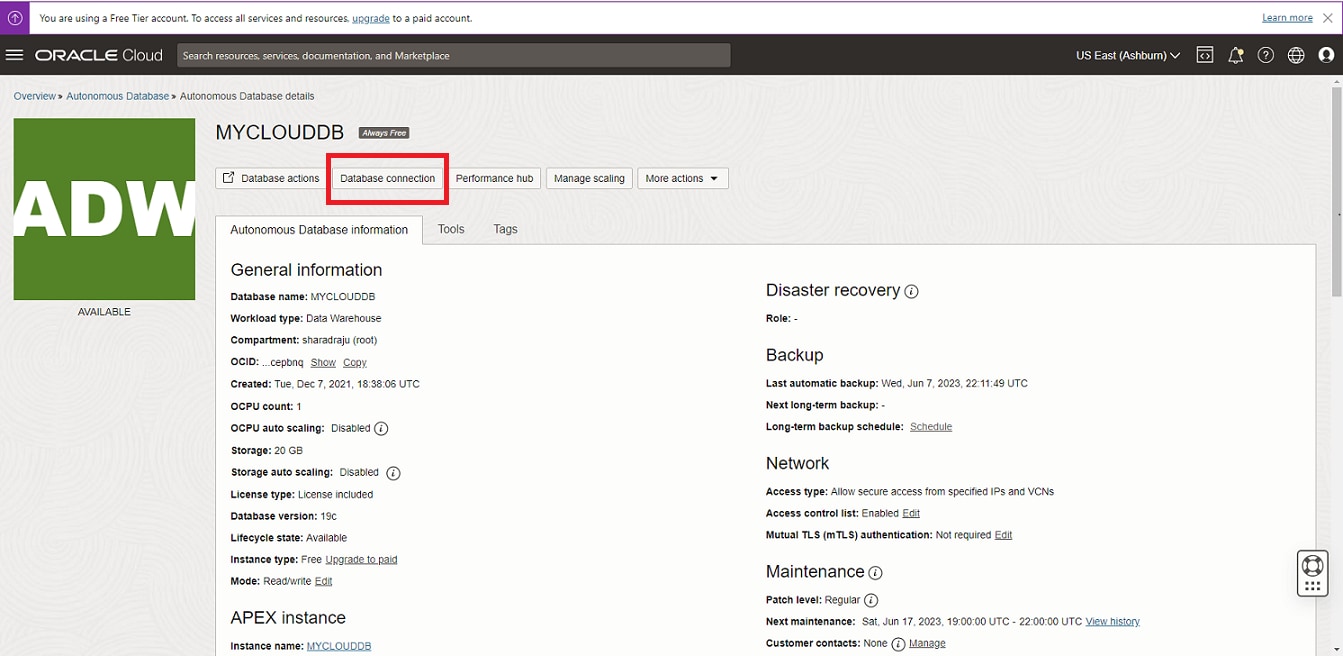The image size is (1343, 656).
Task: Open the navigation hamburger menu icon
Action: pyautogui.click(x=15, y=55)
